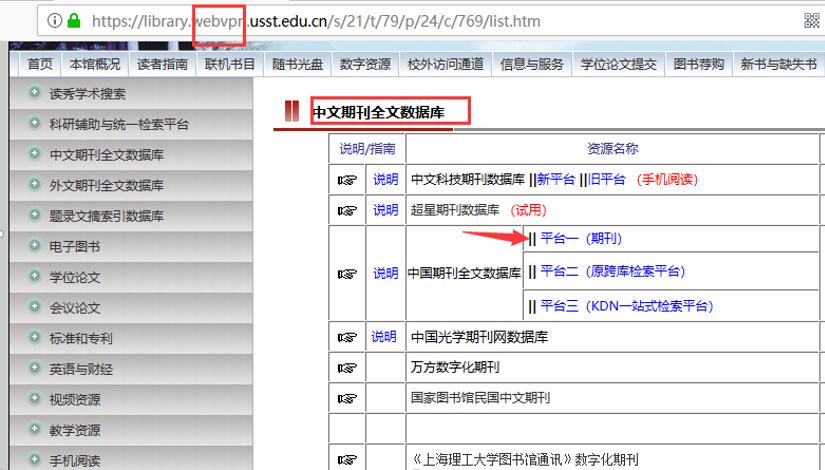Click the plus icon beside 视频资源

[x=34, y=400]
